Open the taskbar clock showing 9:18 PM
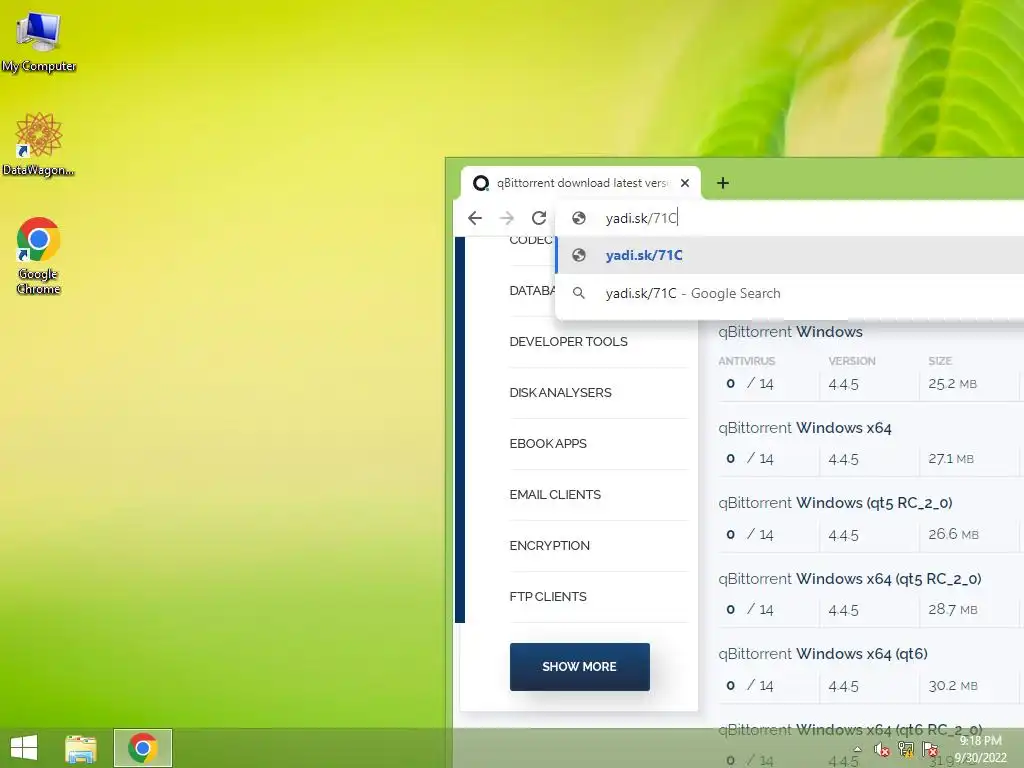The height and width of the screenshot is (768, 1024). [980, 749]
